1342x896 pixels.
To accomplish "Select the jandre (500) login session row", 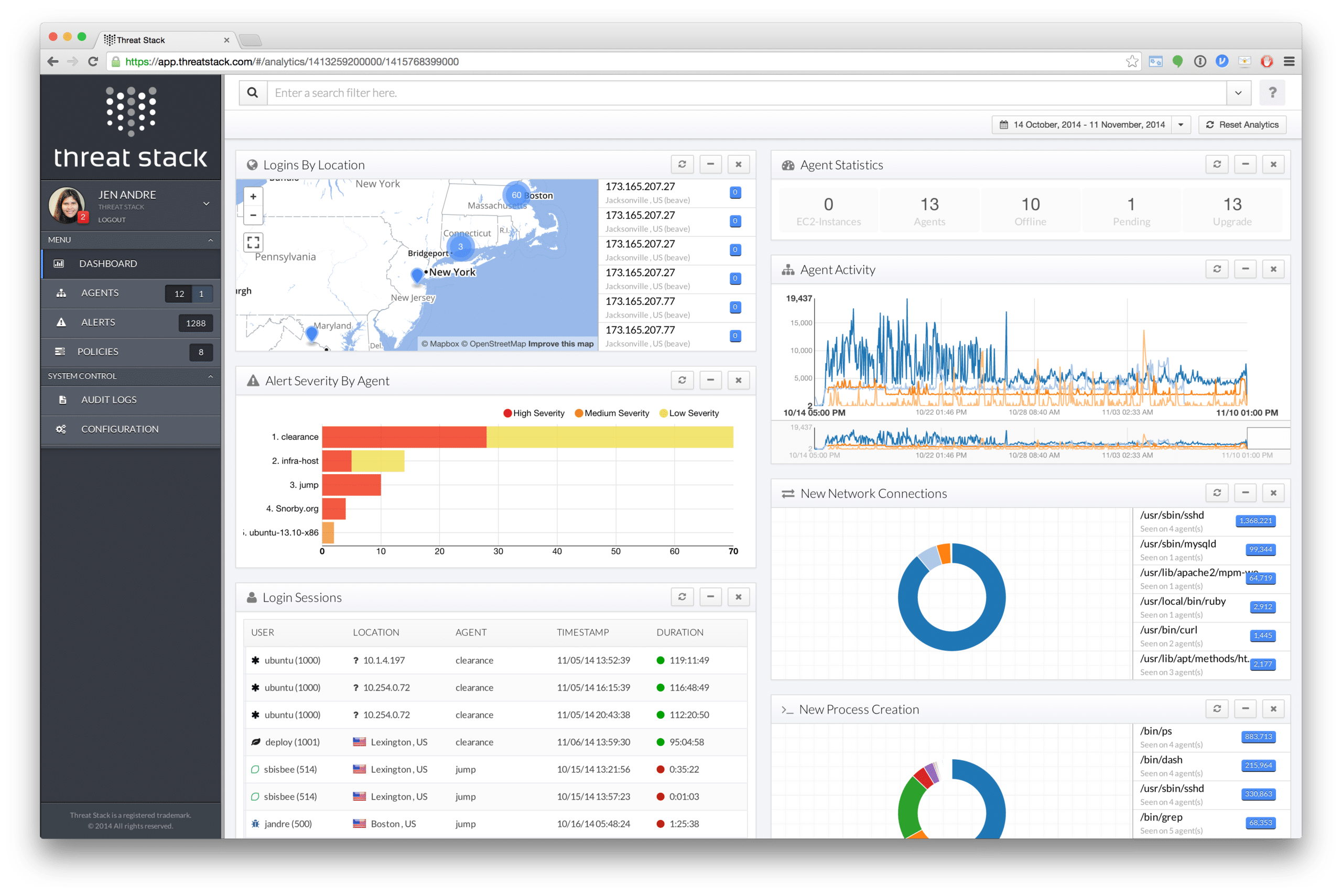I will pyautogui.click(x=495, y=823).
